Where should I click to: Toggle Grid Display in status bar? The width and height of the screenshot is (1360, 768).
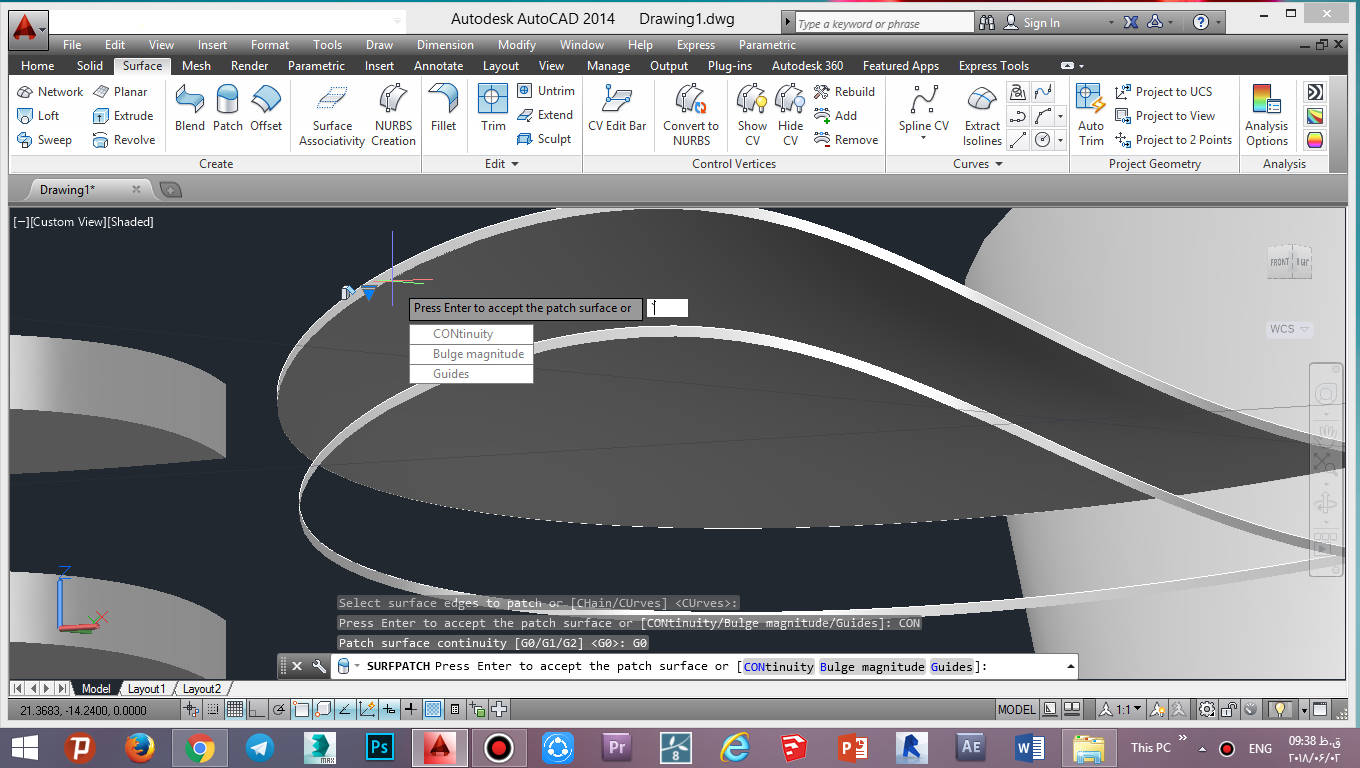[234, 710]
